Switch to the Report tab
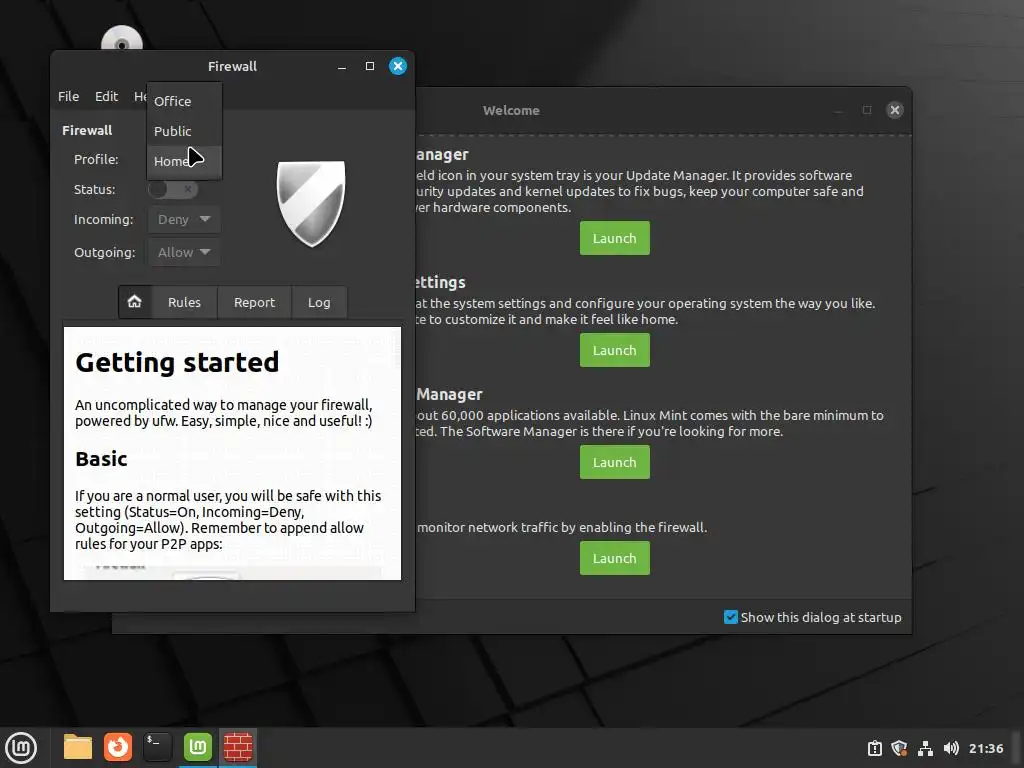The width and height of the screenshot is (1024, 768). (254, 302)
